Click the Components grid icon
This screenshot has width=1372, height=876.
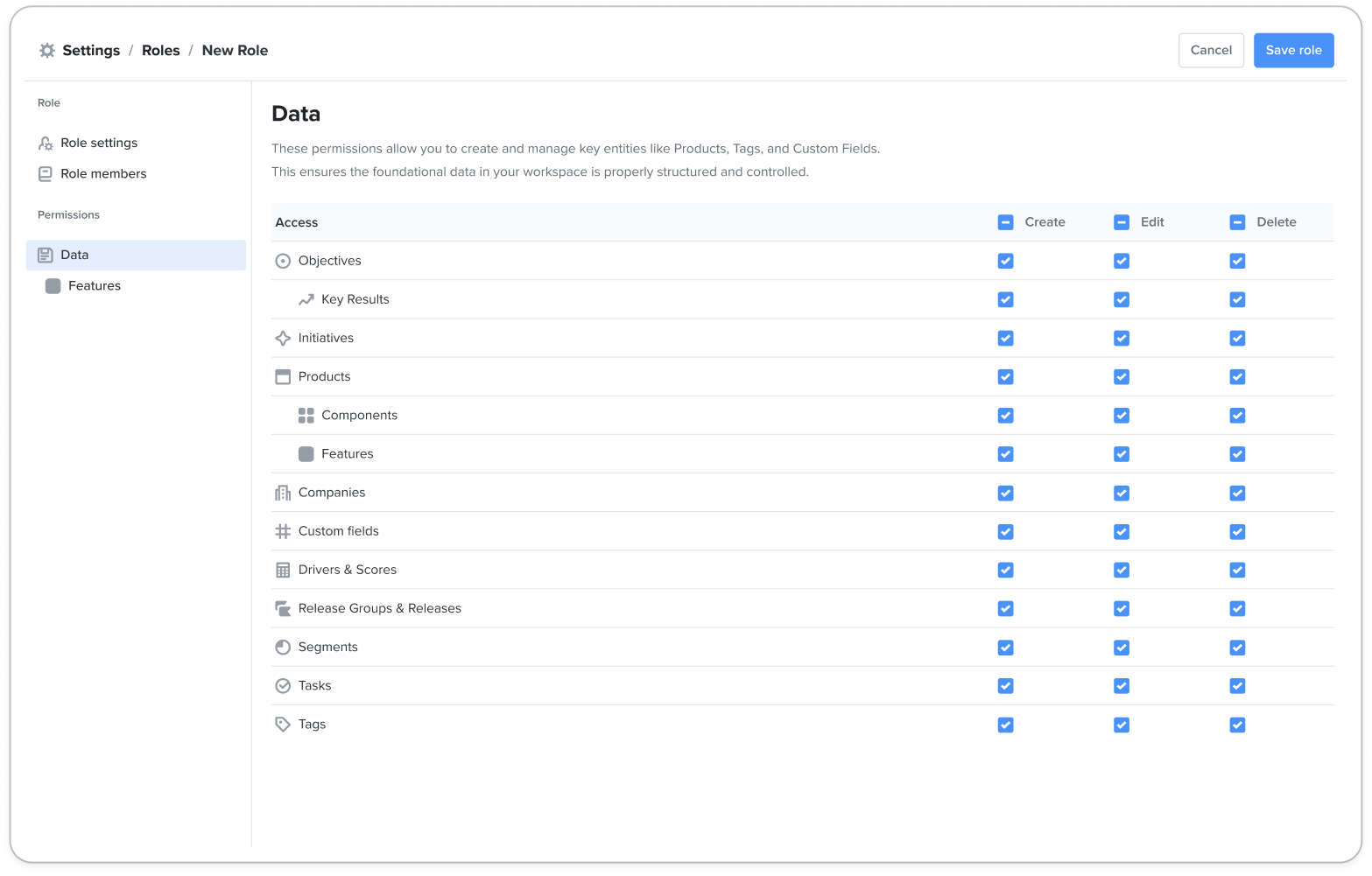tap(306, 416)
